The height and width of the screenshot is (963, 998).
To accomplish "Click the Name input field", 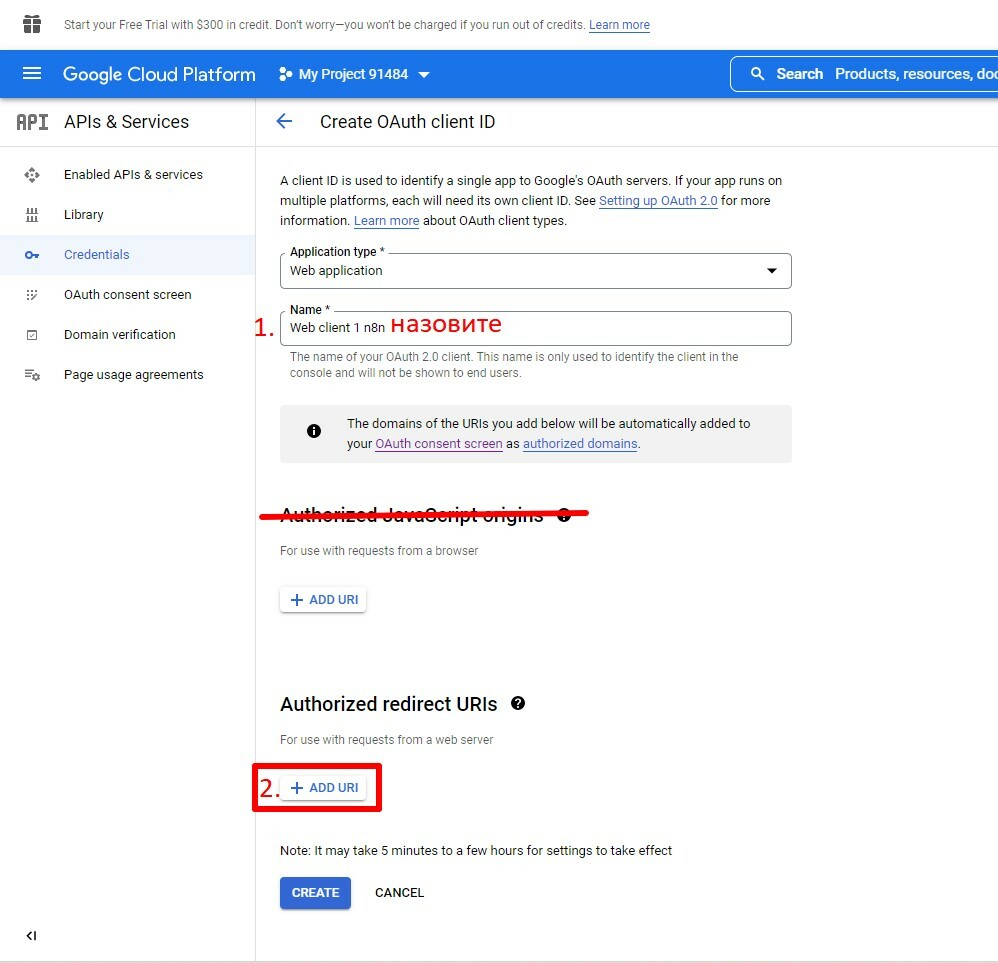I will [536, 328].
